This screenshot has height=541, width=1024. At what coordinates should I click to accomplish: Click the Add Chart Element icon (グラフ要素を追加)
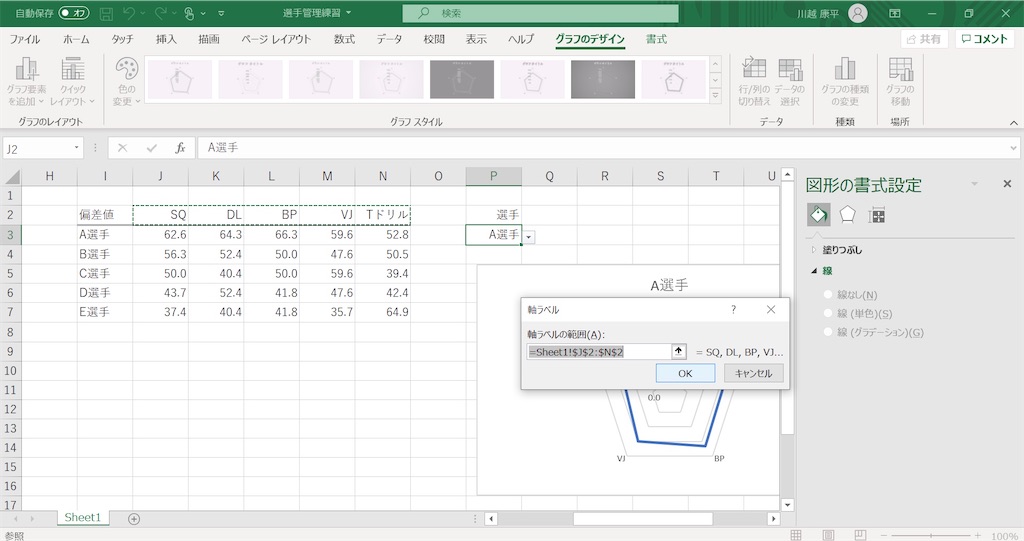(26, 81)
